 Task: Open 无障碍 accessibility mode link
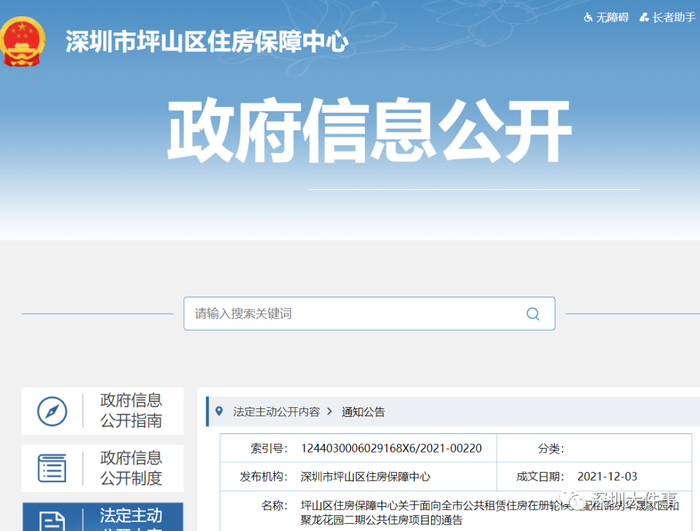pyautogui.click(x=612, y=17)
